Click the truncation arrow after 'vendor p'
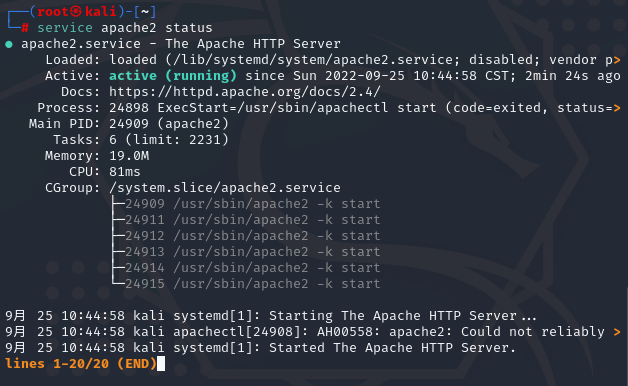The height and width of the screenshot is (386, 628). (x=617, y=60)
